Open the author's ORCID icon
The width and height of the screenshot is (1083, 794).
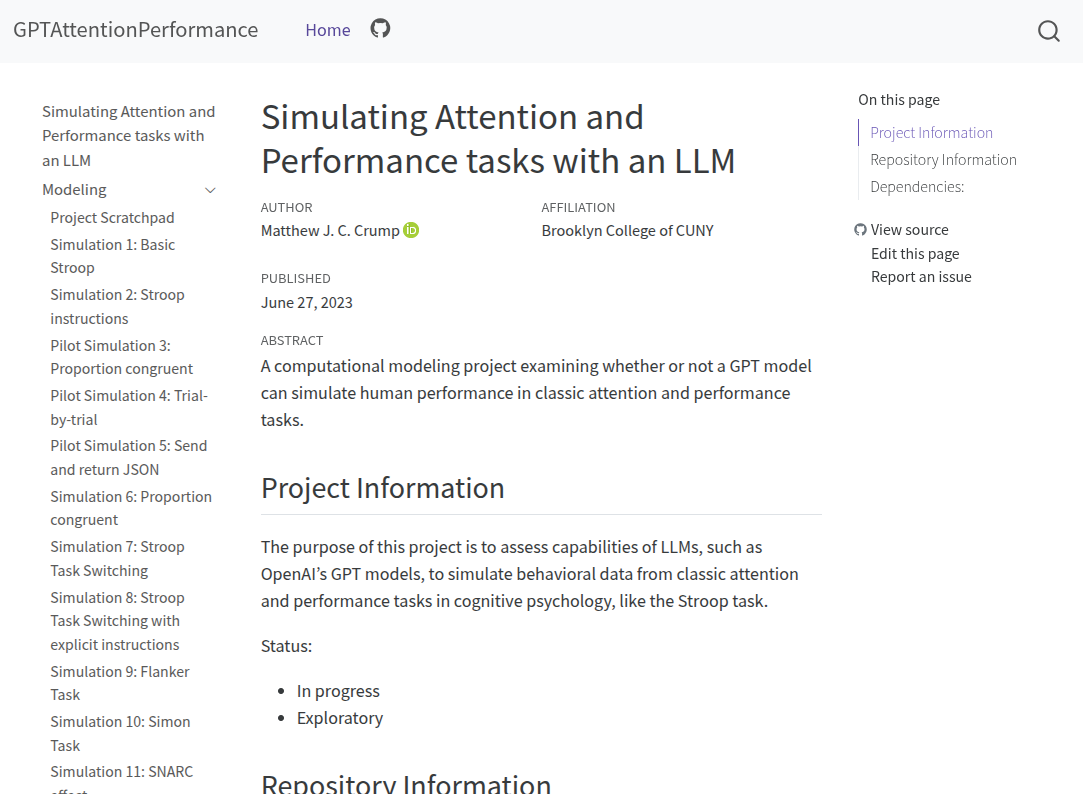(411, 230)
